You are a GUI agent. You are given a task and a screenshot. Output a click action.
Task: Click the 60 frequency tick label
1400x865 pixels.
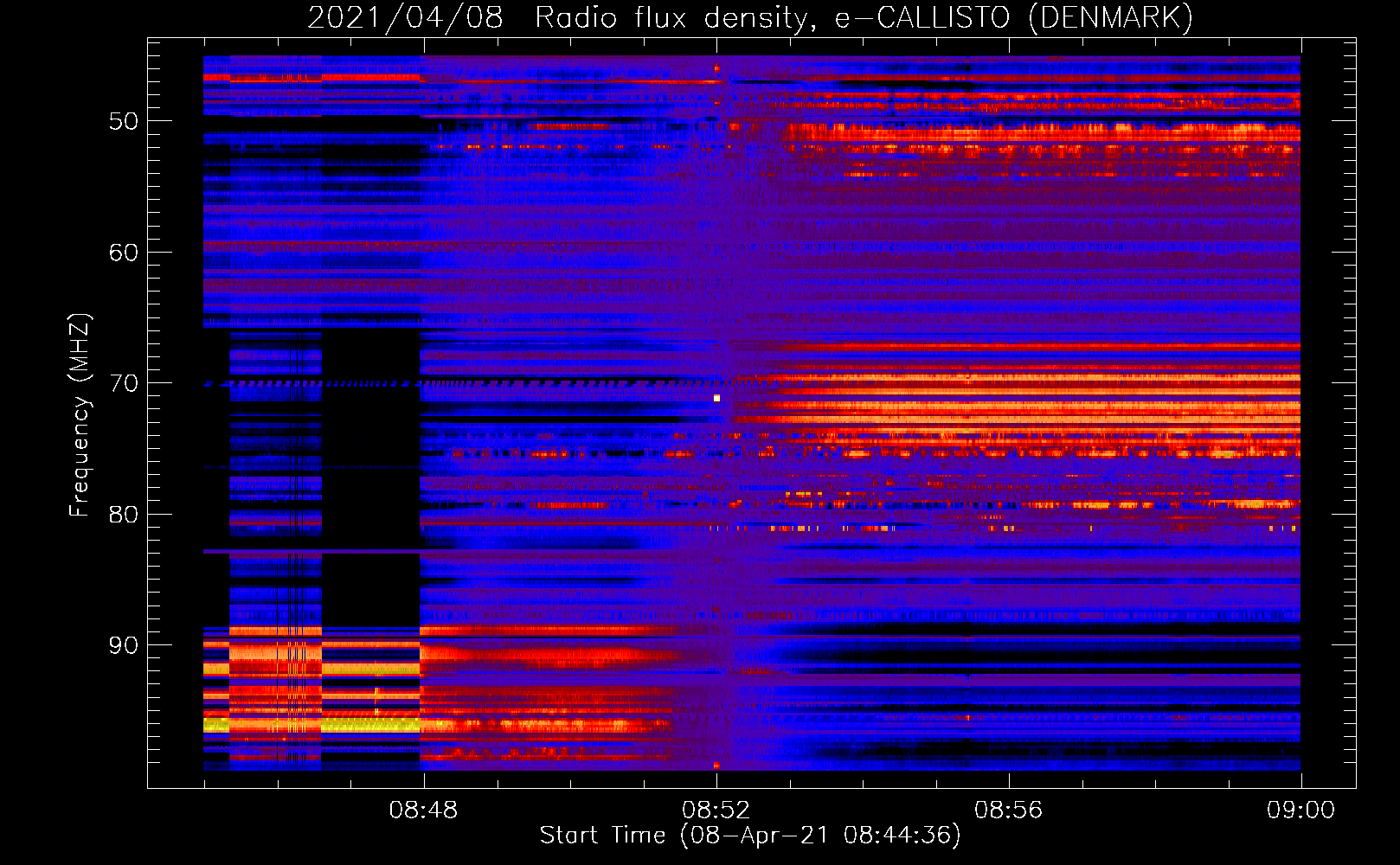tap(124, 253)
